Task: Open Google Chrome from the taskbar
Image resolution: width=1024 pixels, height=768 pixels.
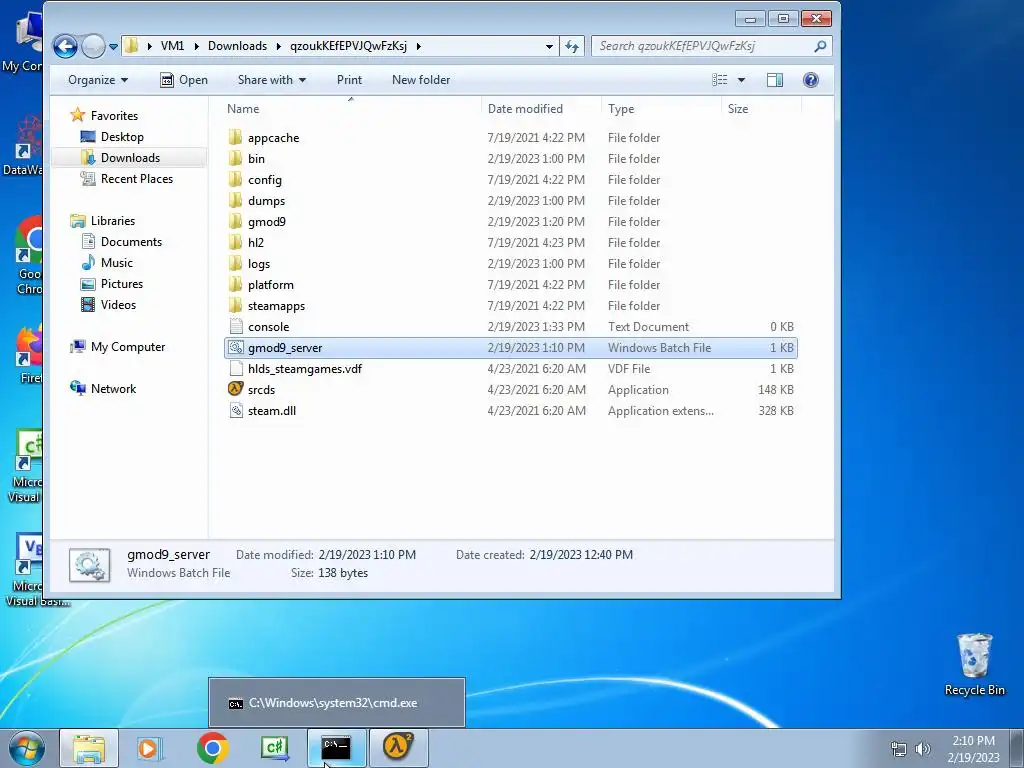Action: pos(212,748)
